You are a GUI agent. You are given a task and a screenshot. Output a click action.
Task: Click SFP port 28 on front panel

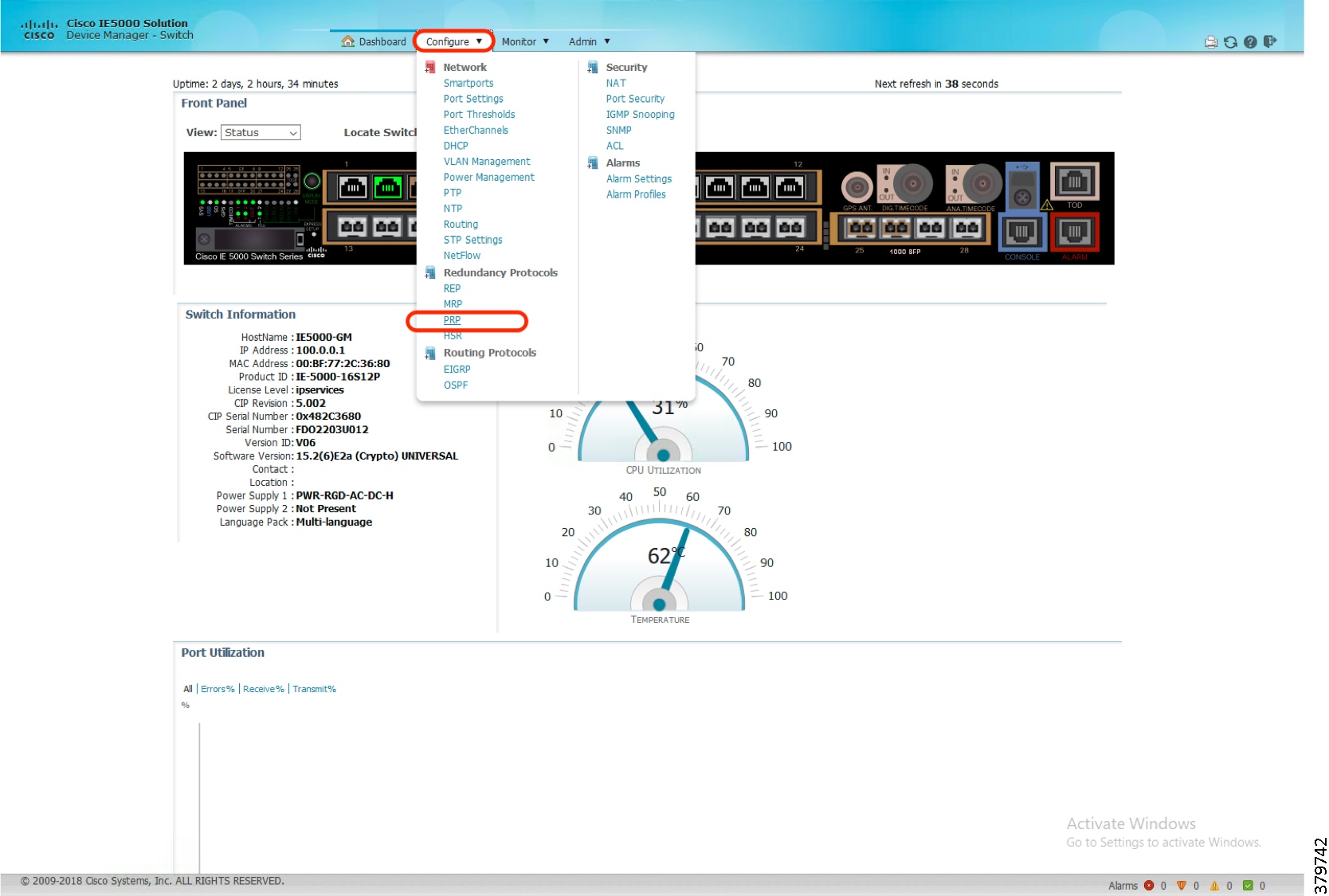tap(967, 229)
